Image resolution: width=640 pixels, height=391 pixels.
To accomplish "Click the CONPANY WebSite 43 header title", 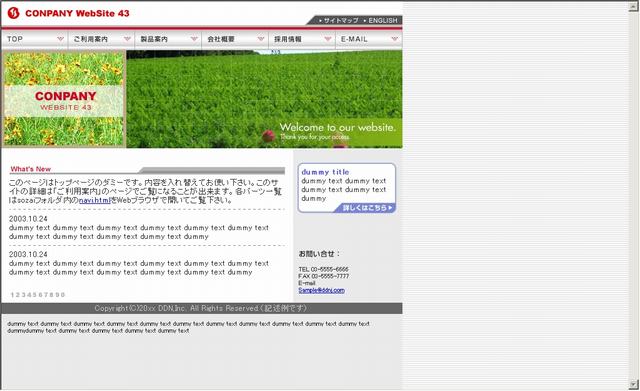I will click(77, 13).
